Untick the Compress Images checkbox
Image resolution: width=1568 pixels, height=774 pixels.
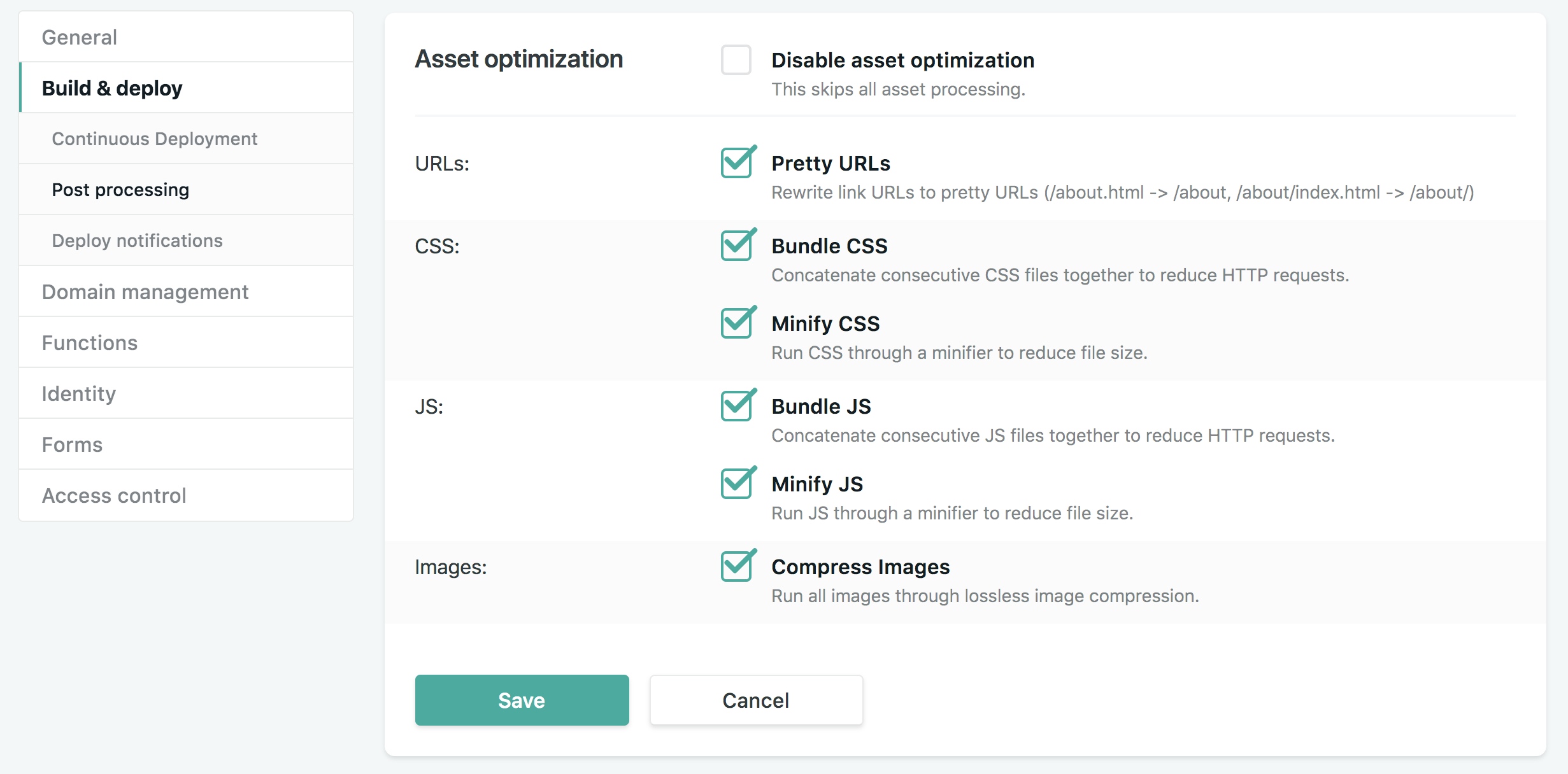[x=736, y=567]
